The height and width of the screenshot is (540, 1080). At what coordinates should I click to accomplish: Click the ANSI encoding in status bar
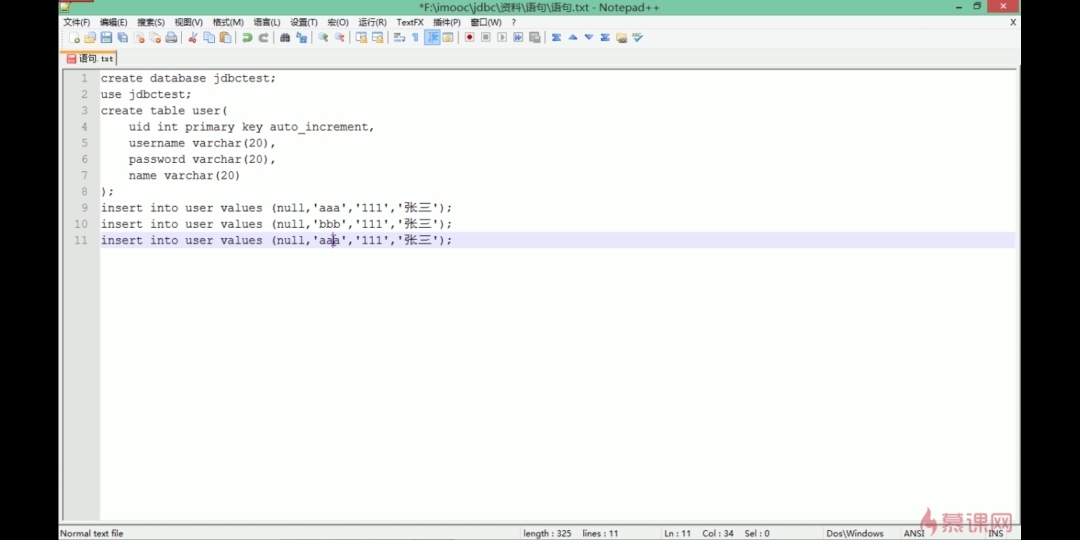[x=914, y=533]
